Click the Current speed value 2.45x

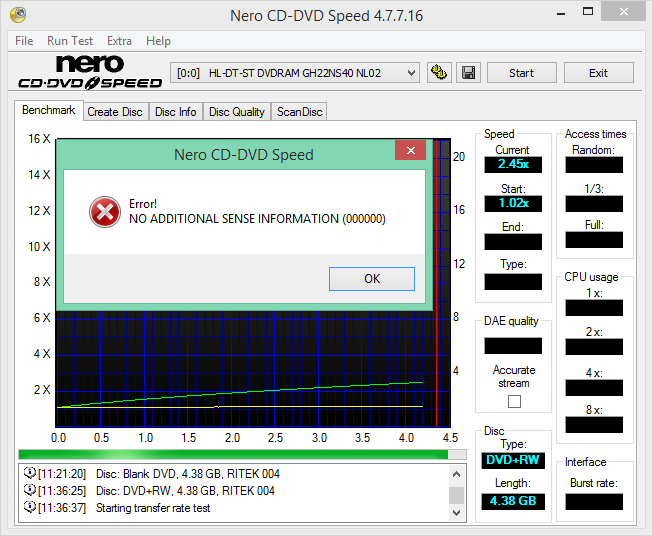point(513,165)
